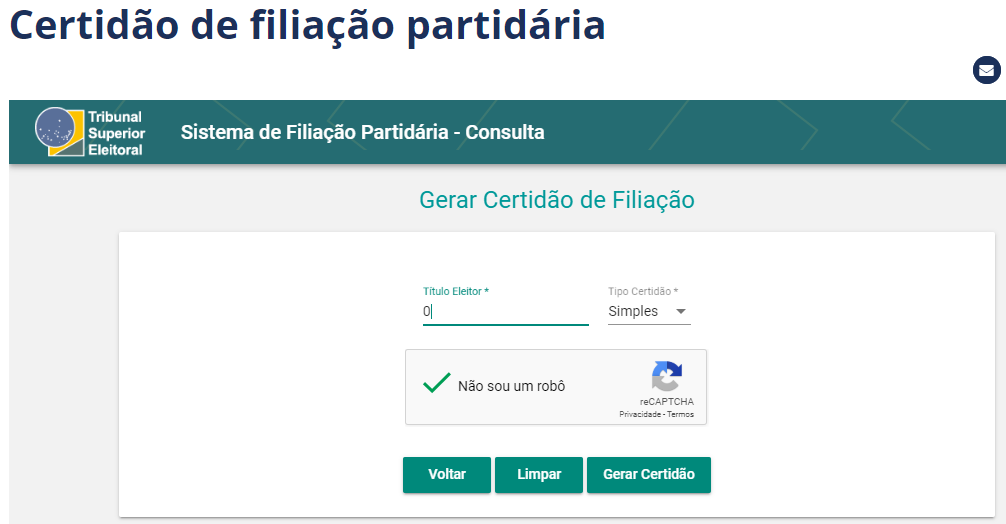Open the reCAPTCHA Termos link
The width and height of the screenshot is (1006, 524).
tap(681, 414)
